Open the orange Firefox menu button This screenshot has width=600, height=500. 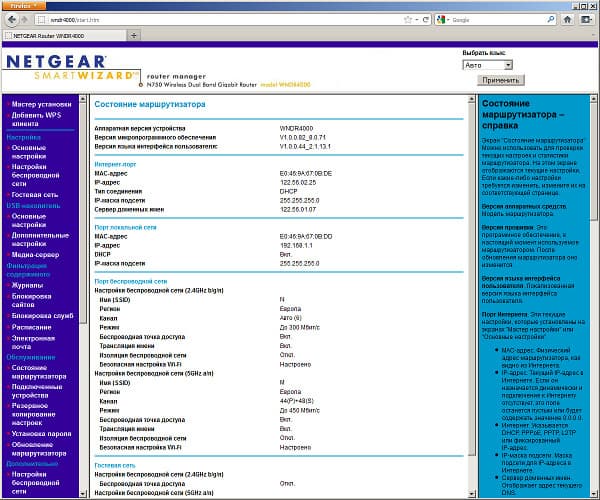24,6
